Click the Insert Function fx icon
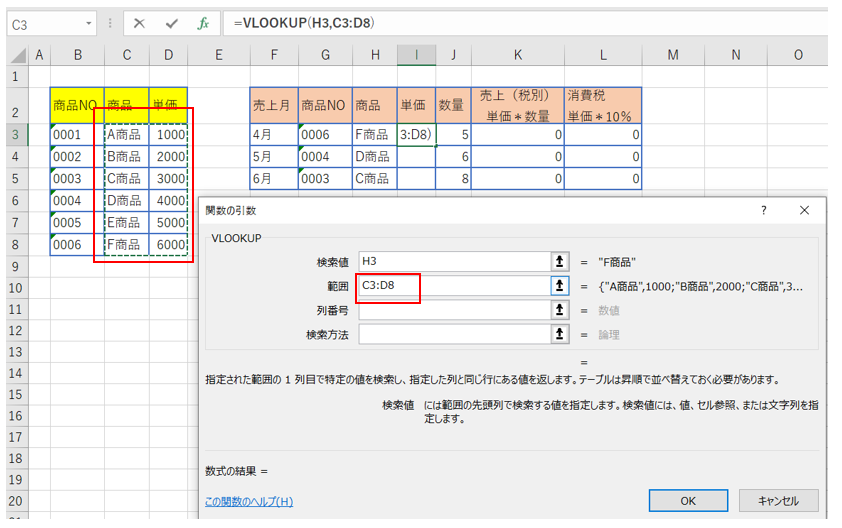This screenshot has width=842, height=528. [x=203, y=23]
